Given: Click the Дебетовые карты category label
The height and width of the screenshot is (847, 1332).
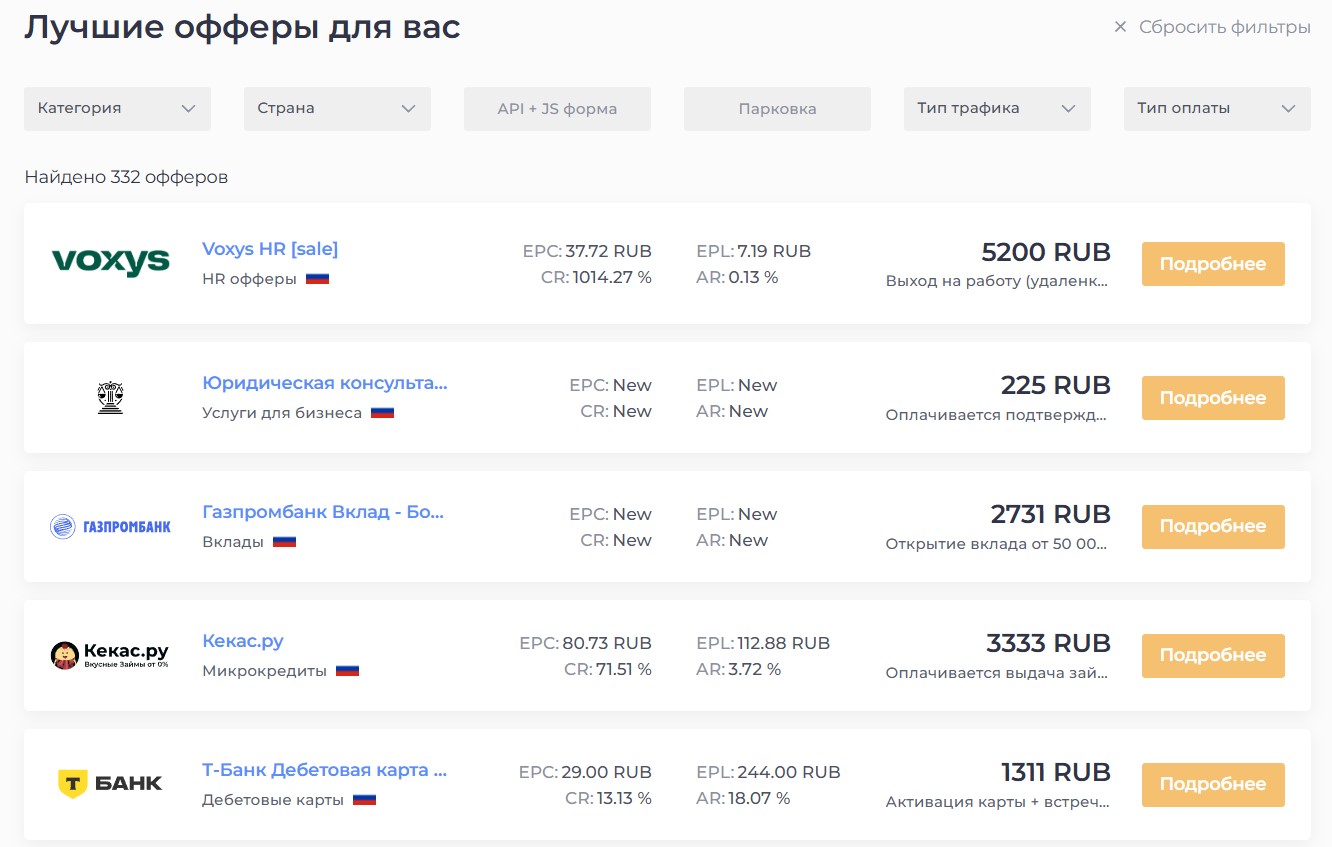Looking at the screenshot, I should point(273,800).
